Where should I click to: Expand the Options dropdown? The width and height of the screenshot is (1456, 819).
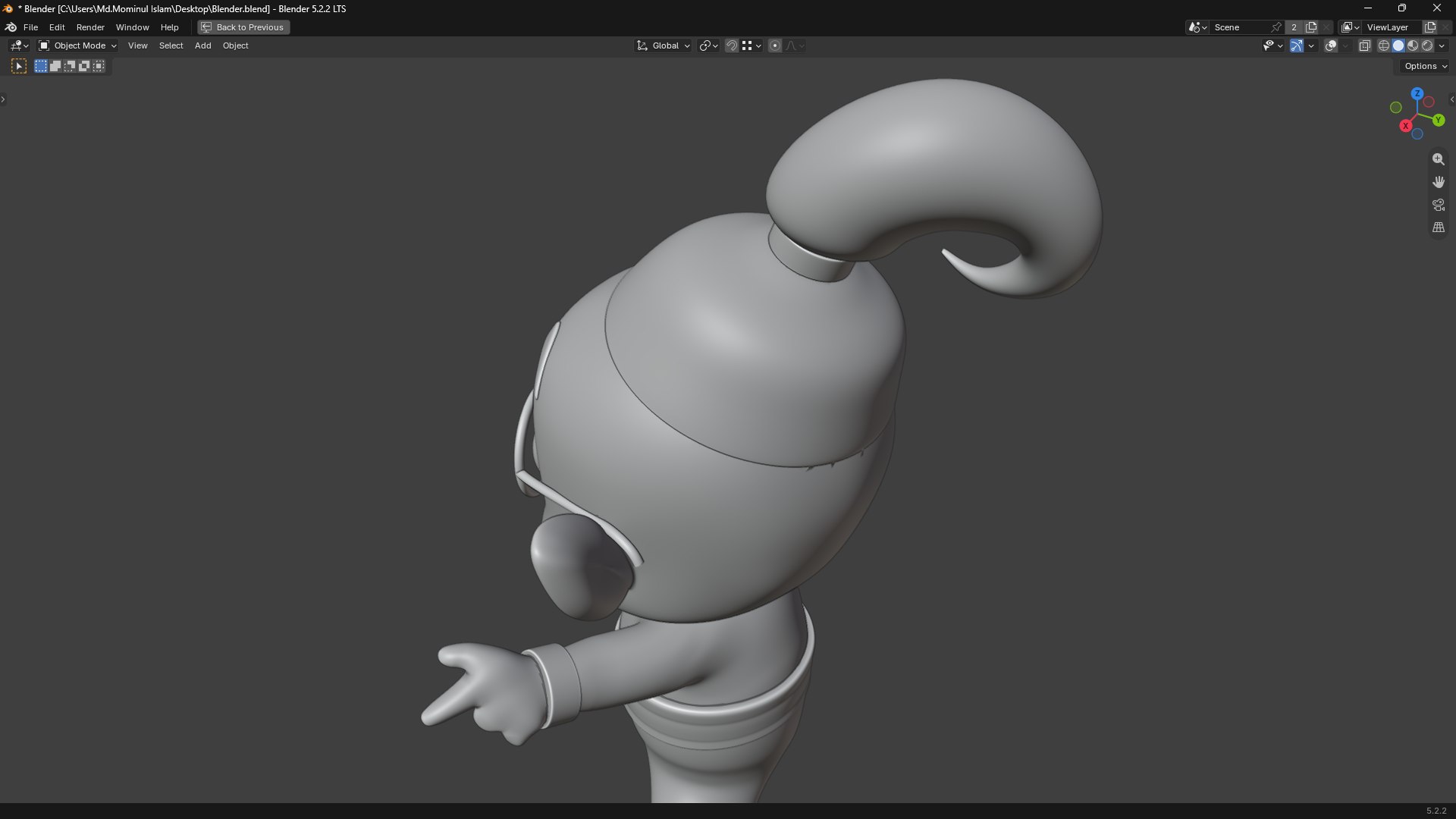pos(1426,66)
